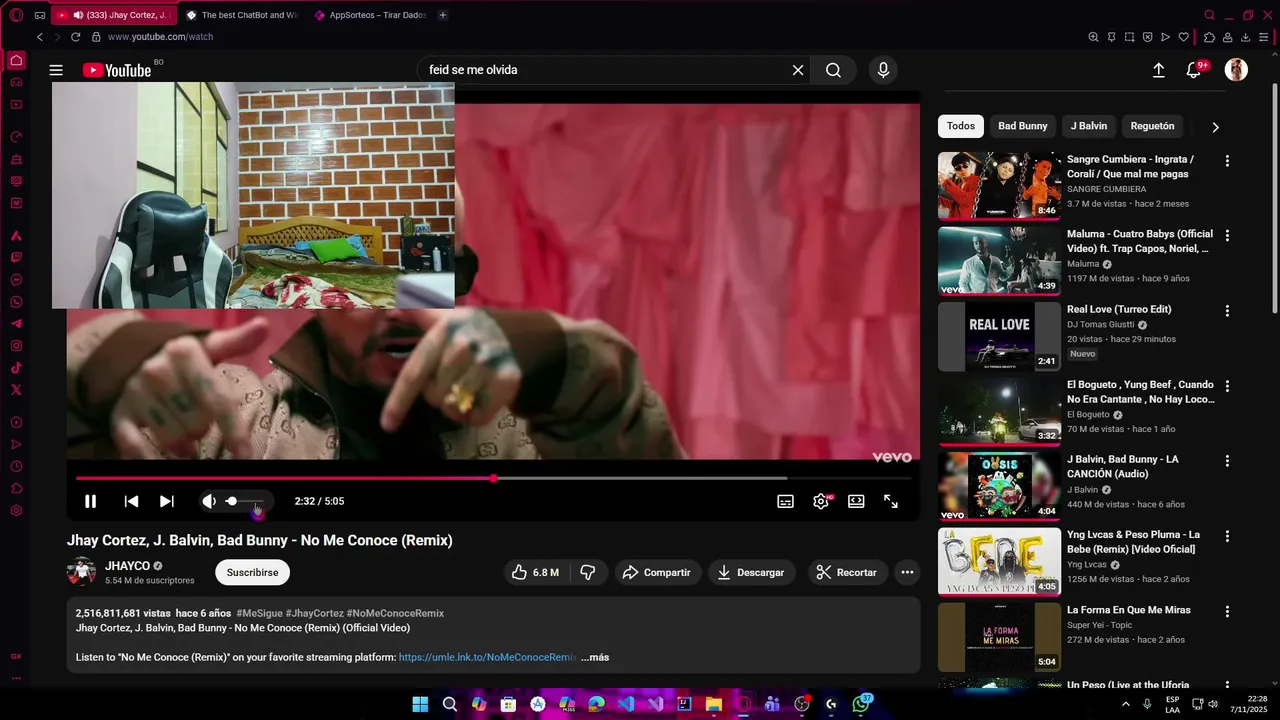Open more actions next to Recortar
Viewport: 1280px width, 720px height.
[x=907, y=572]
